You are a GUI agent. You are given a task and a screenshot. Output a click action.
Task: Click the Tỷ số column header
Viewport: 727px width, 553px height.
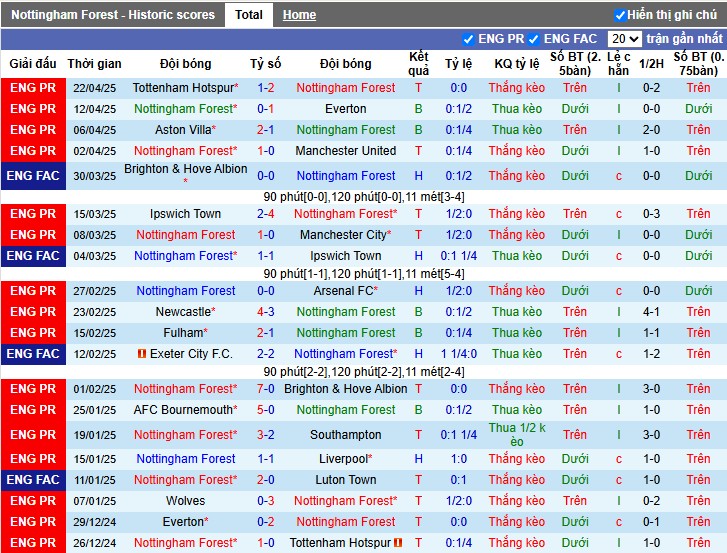pyautogui.click(x=266, y=64)
